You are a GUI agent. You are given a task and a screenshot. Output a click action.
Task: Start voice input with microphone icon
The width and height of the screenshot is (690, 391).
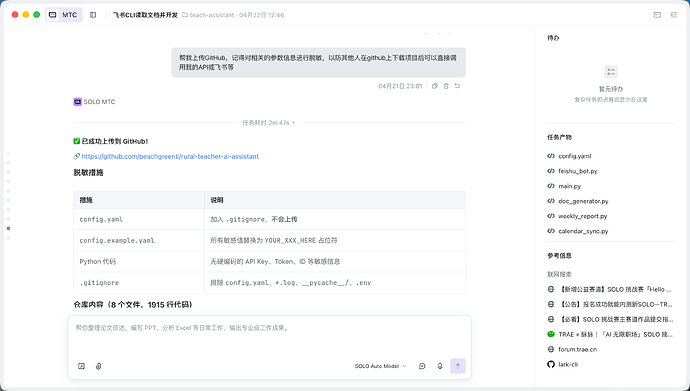(440, 366)
